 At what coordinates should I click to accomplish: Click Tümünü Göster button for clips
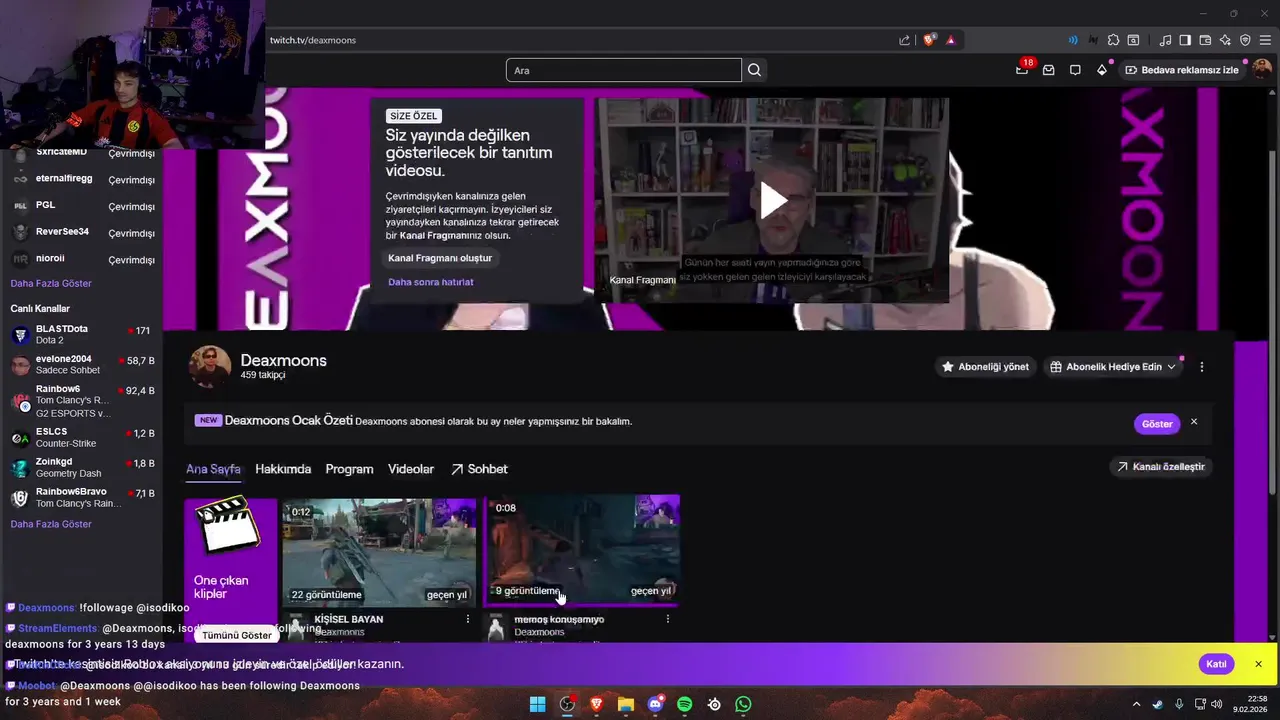click(x=237, y=635)
